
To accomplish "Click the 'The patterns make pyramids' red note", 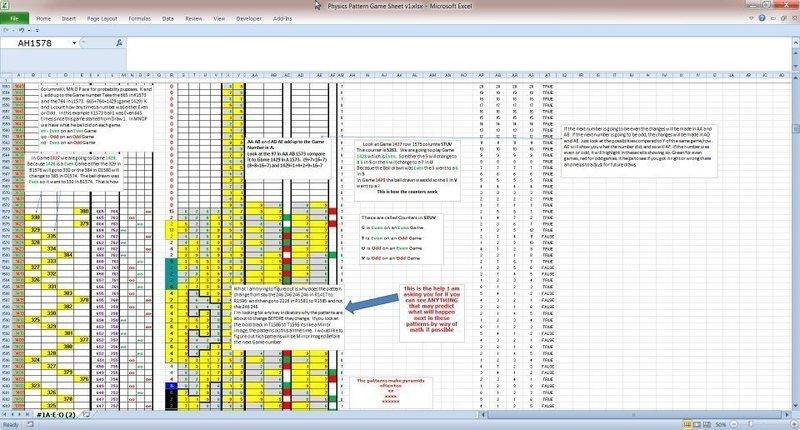I will coord(393,391).
